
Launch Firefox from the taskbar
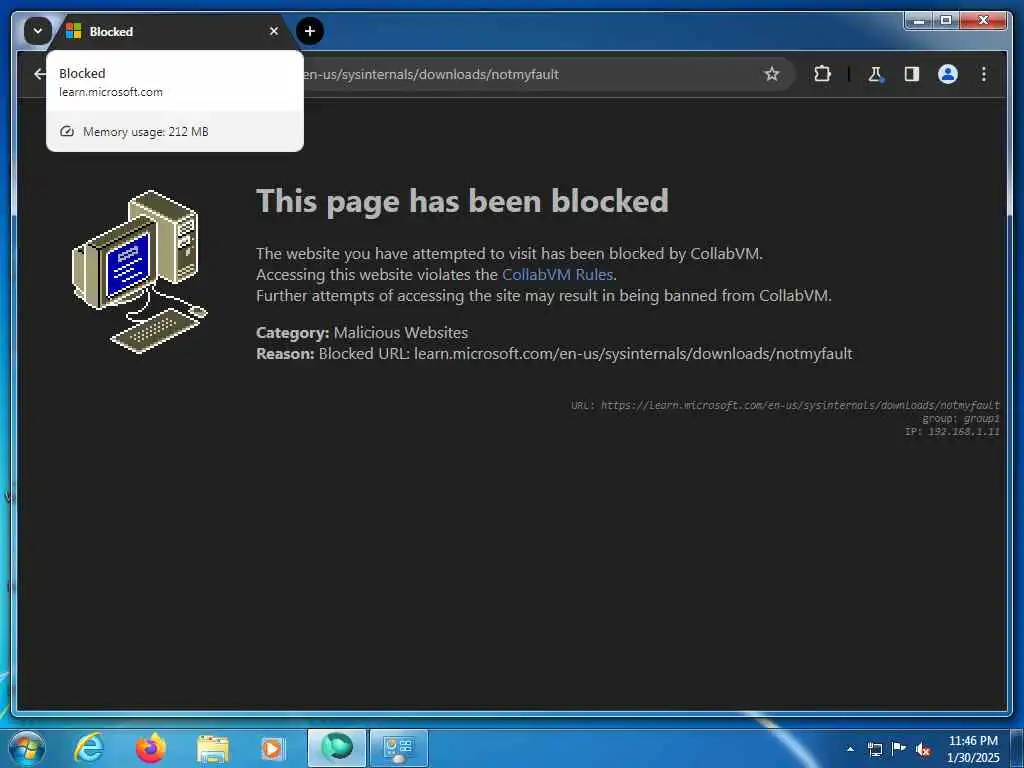(150, 748)
